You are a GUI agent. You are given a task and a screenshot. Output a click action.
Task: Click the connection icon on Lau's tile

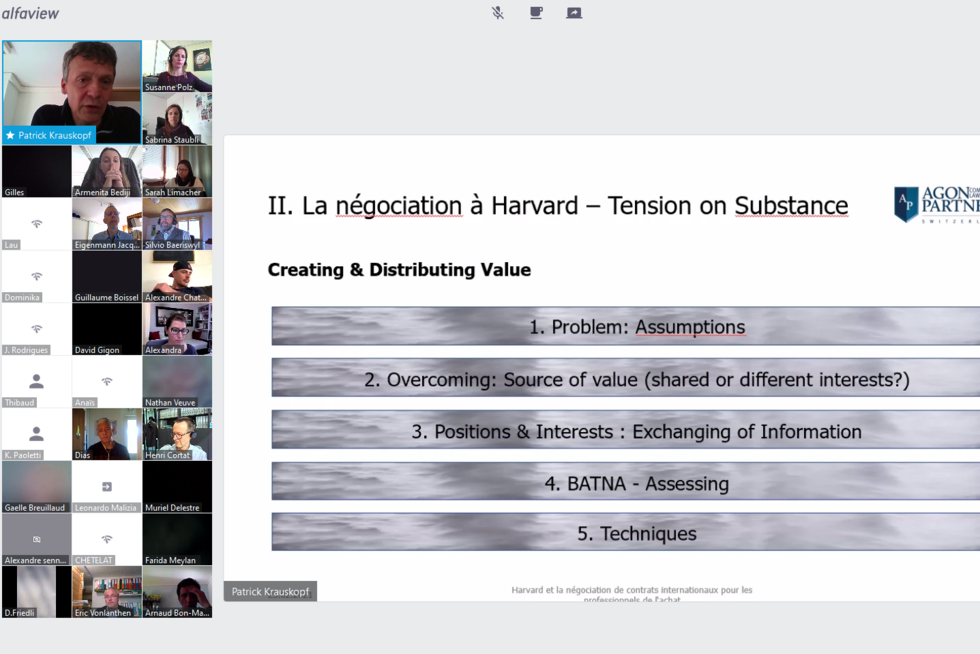[36, 224]
